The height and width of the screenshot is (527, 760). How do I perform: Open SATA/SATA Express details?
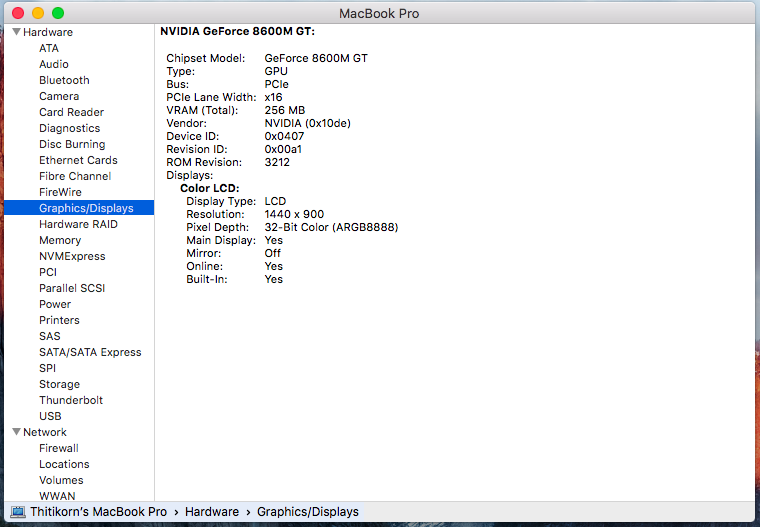point(90,352)
